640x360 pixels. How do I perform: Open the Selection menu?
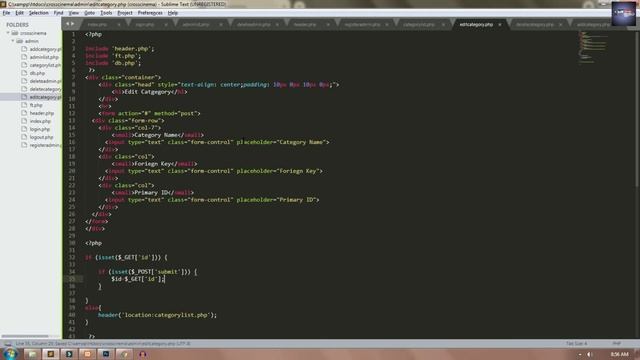click(x=38, y=13)
